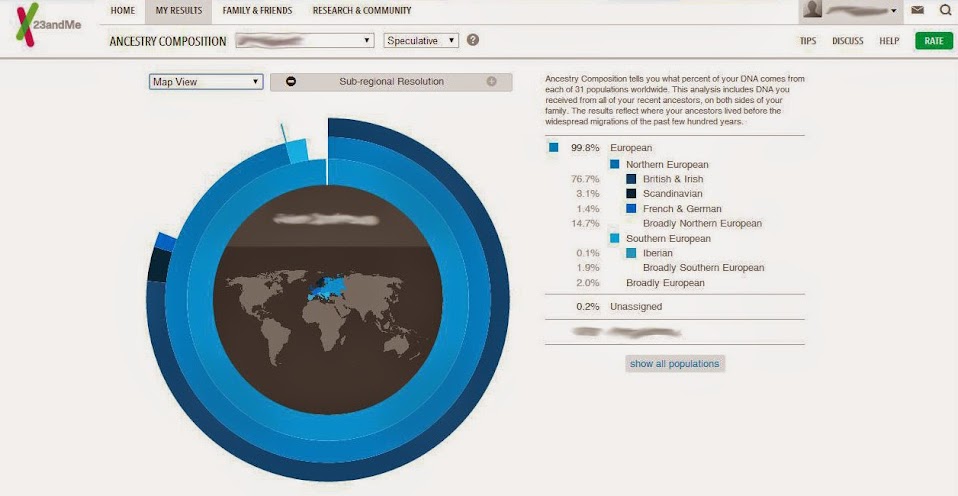Click the "1.4%" value

click(x=587, y=209)
